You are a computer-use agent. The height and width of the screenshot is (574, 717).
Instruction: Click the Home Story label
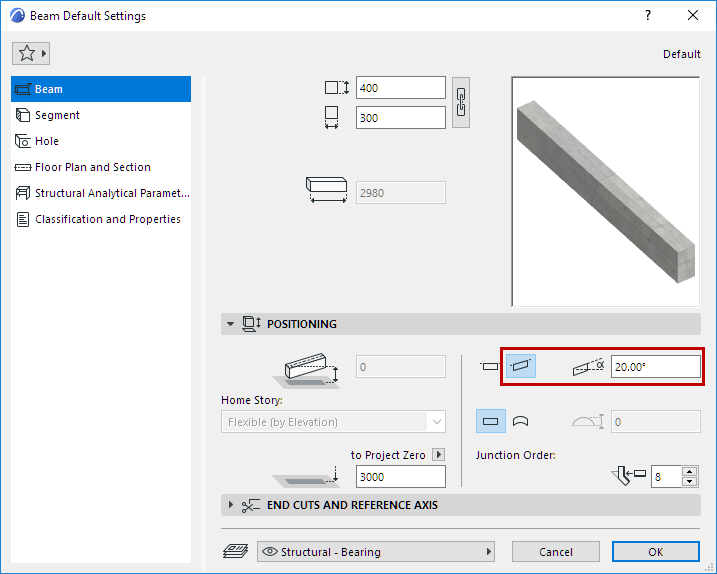252,400
